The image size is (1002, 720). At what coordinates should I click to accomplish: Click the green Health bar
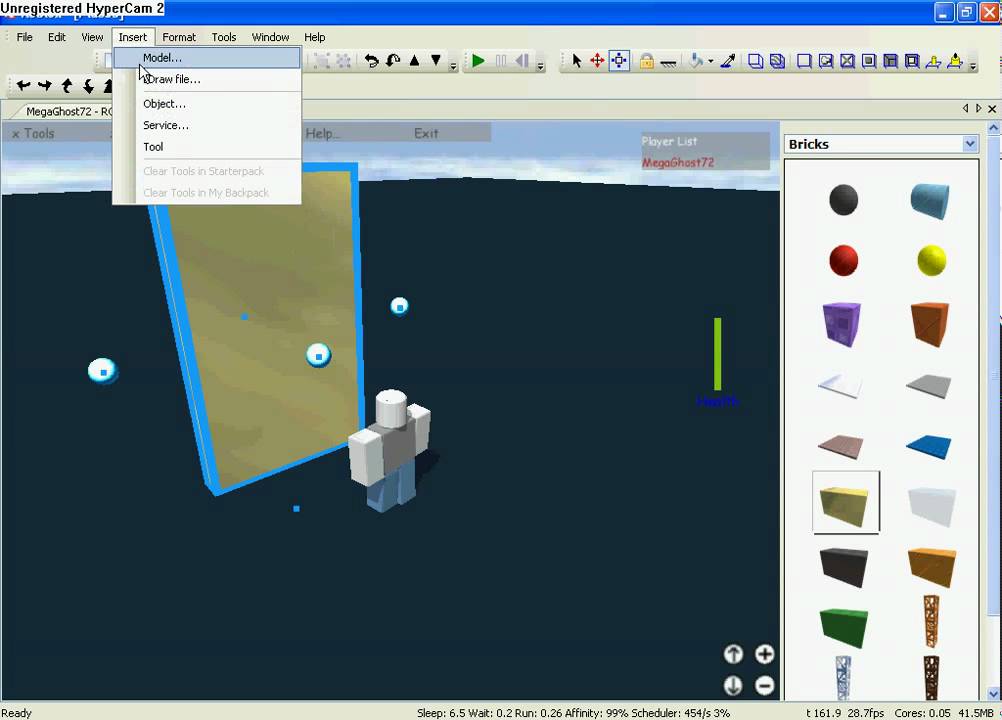point(718,354)
